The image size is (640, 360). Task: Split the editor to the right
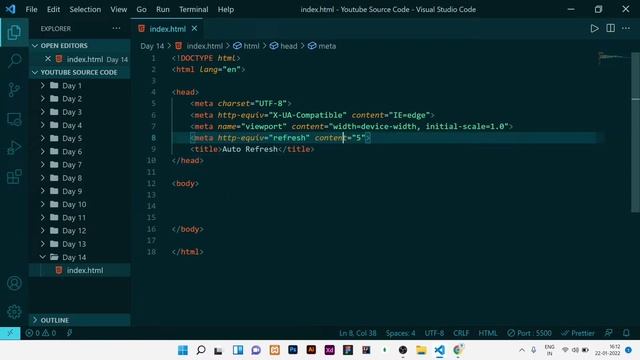(x=611, y=28)
